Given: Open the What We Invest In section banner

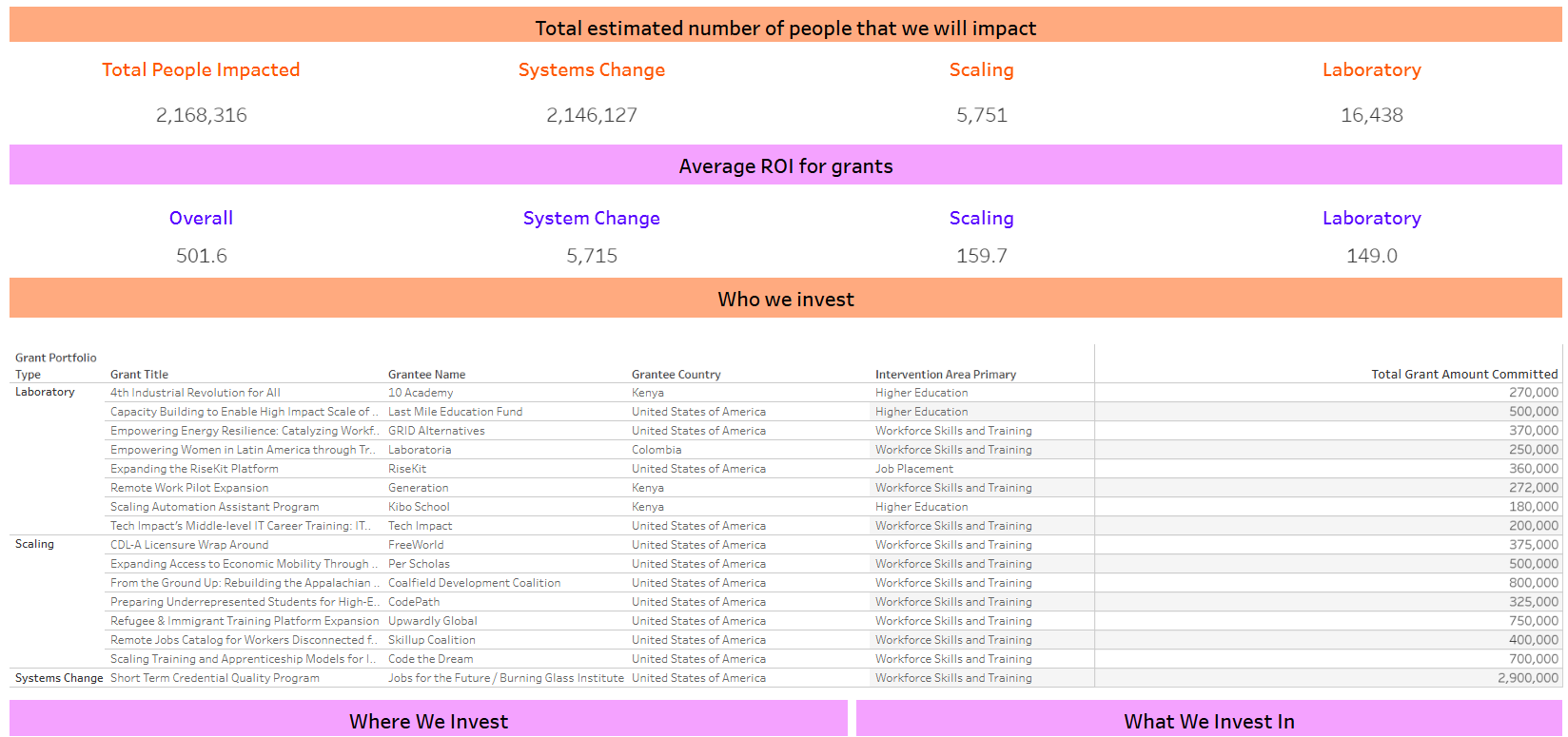Looking at the screenshot, I should pyautogui.click(x=1208, y=721).
